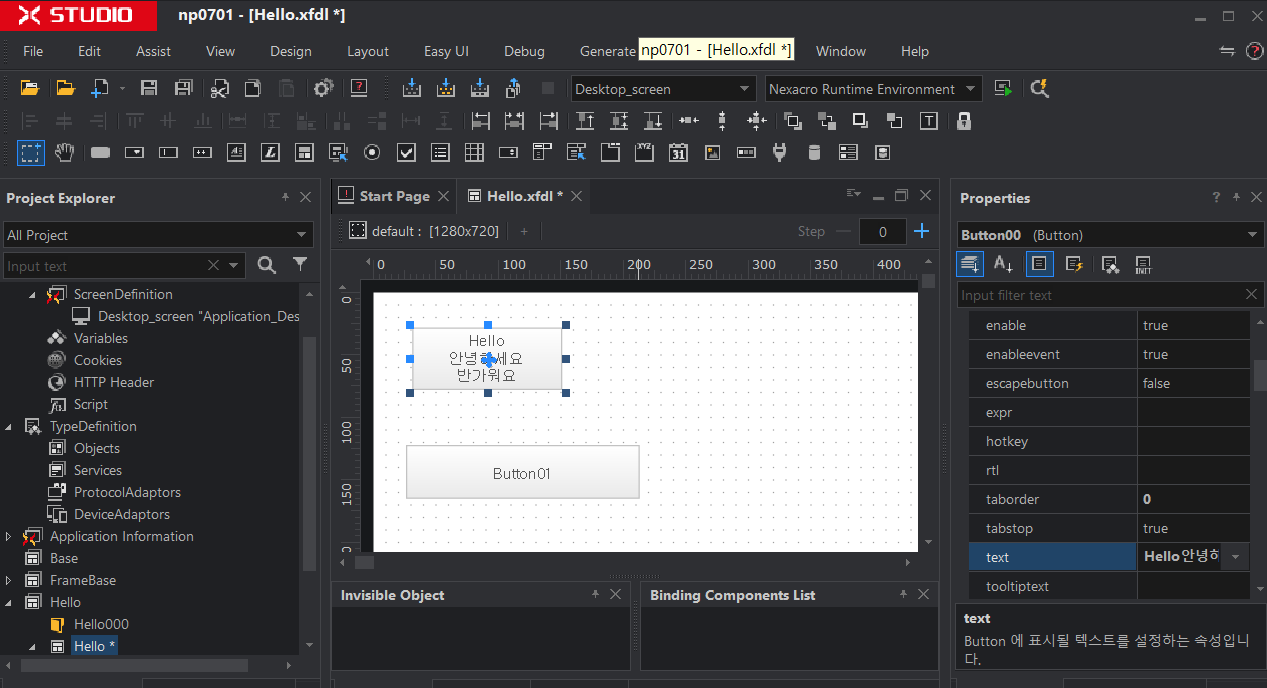Show the Event list view in Properties

[x=1075, y=264]
